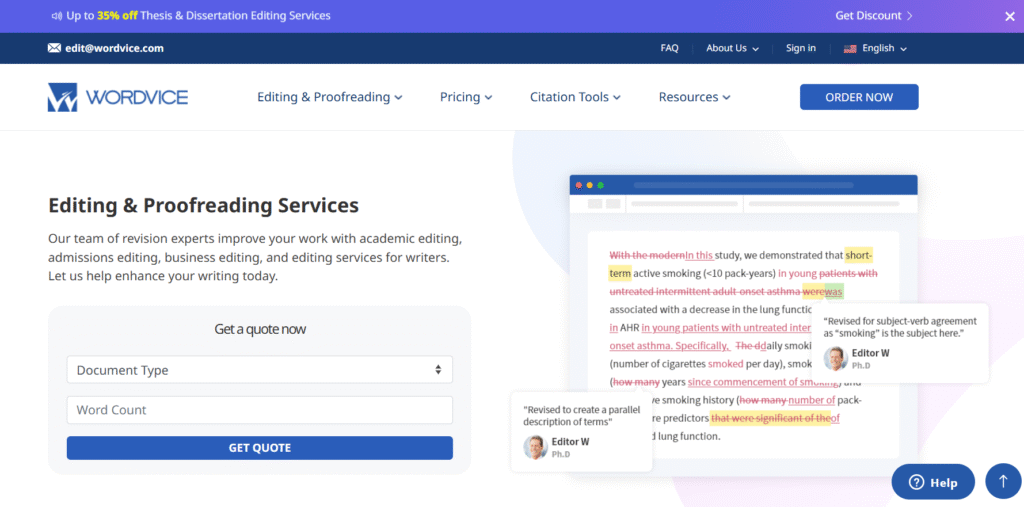Click the highlighted 'short-' word in document
1024x507 pixels.
859,255
